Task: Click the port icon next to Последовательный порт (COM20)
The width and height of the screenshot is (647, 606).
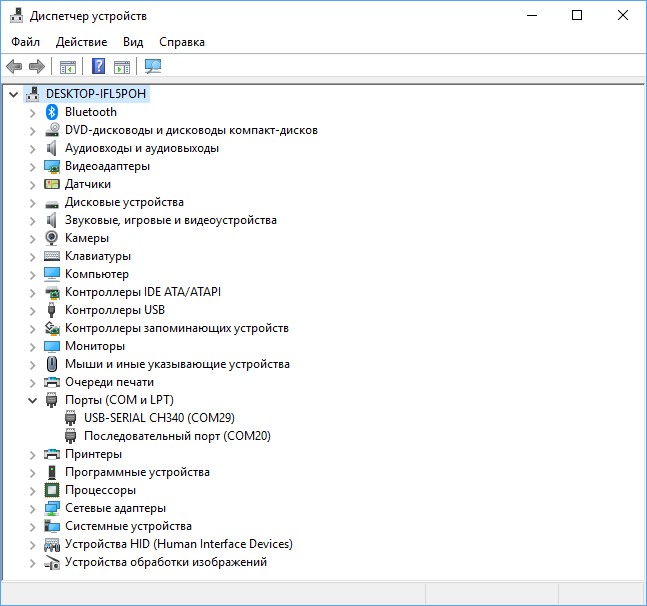Action: click(x=71, y=436)
